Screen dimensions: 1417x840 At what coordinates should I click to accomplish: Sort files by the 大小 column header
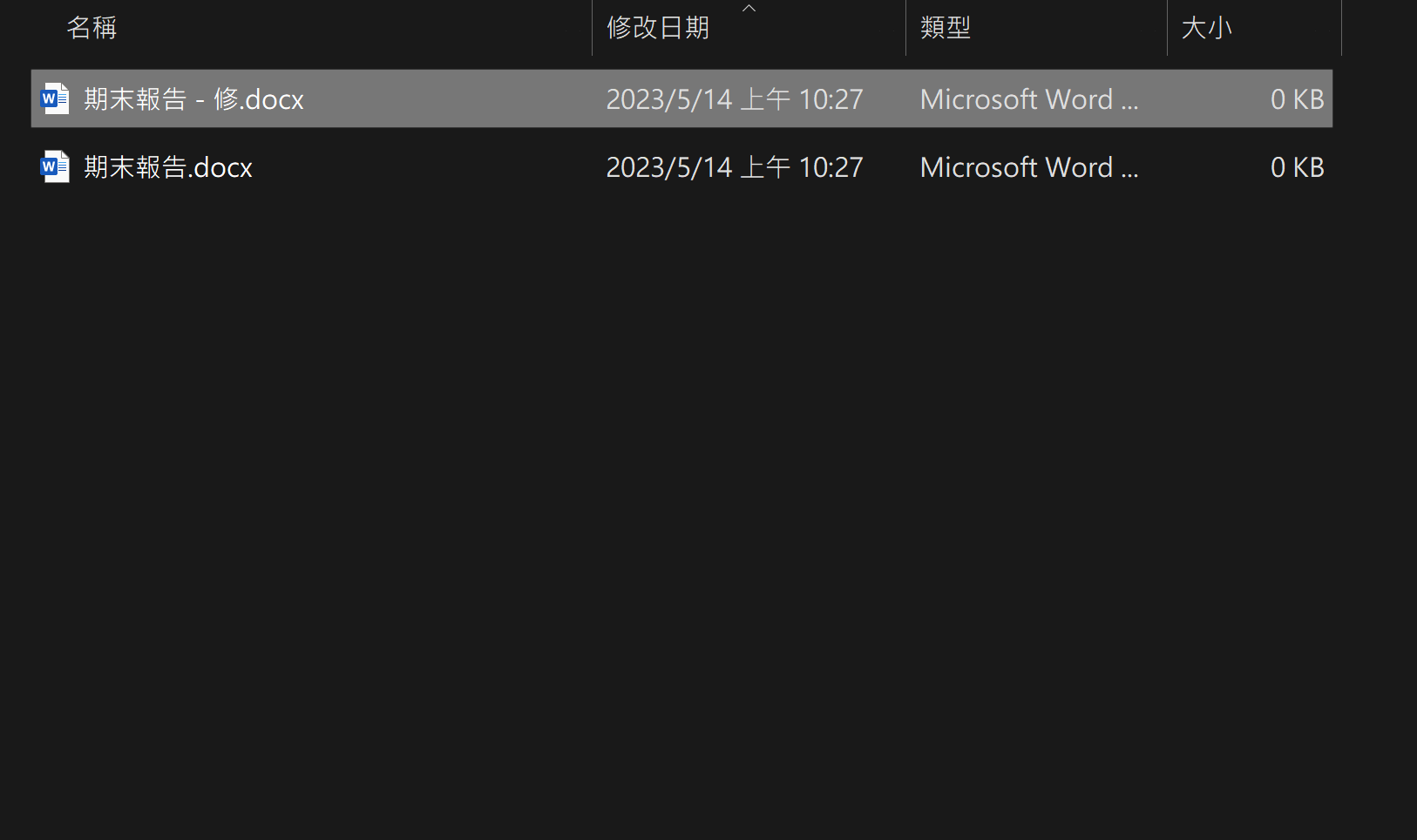pyautogui.click(x=1207, y=28)
